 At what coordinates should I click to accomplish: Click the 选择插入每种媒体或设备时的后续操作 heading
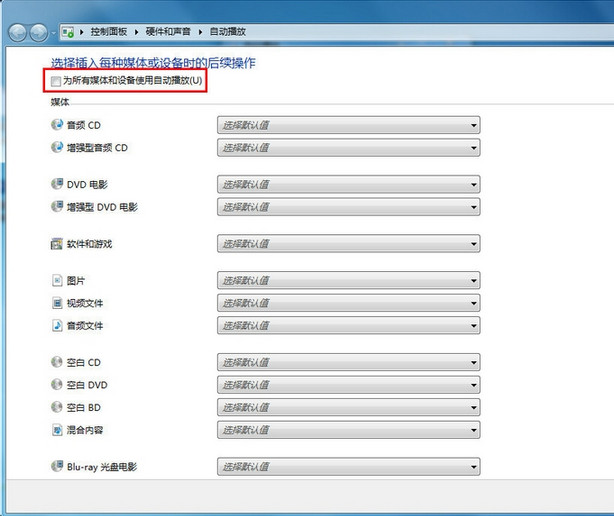[153, 63]
